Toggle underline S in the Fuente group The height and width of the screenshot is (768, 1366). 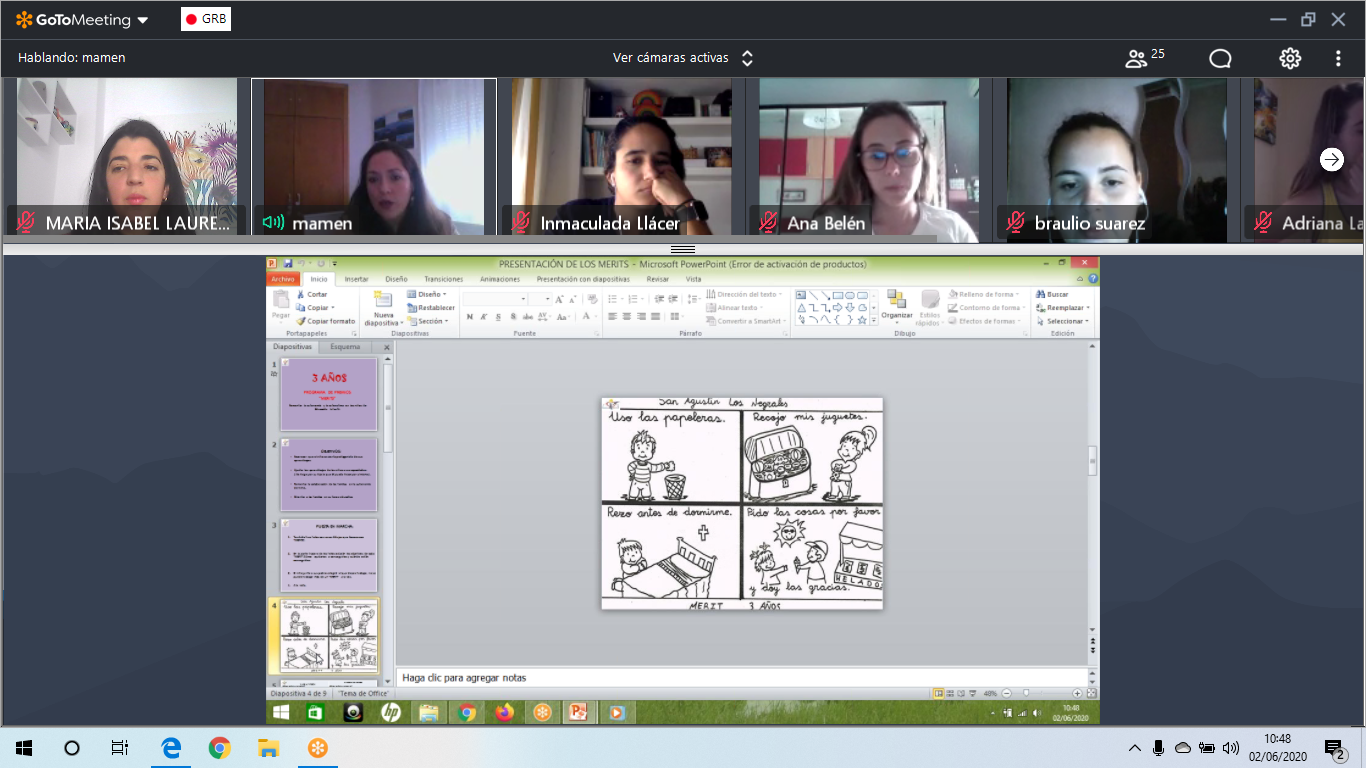tap(497, 316)
